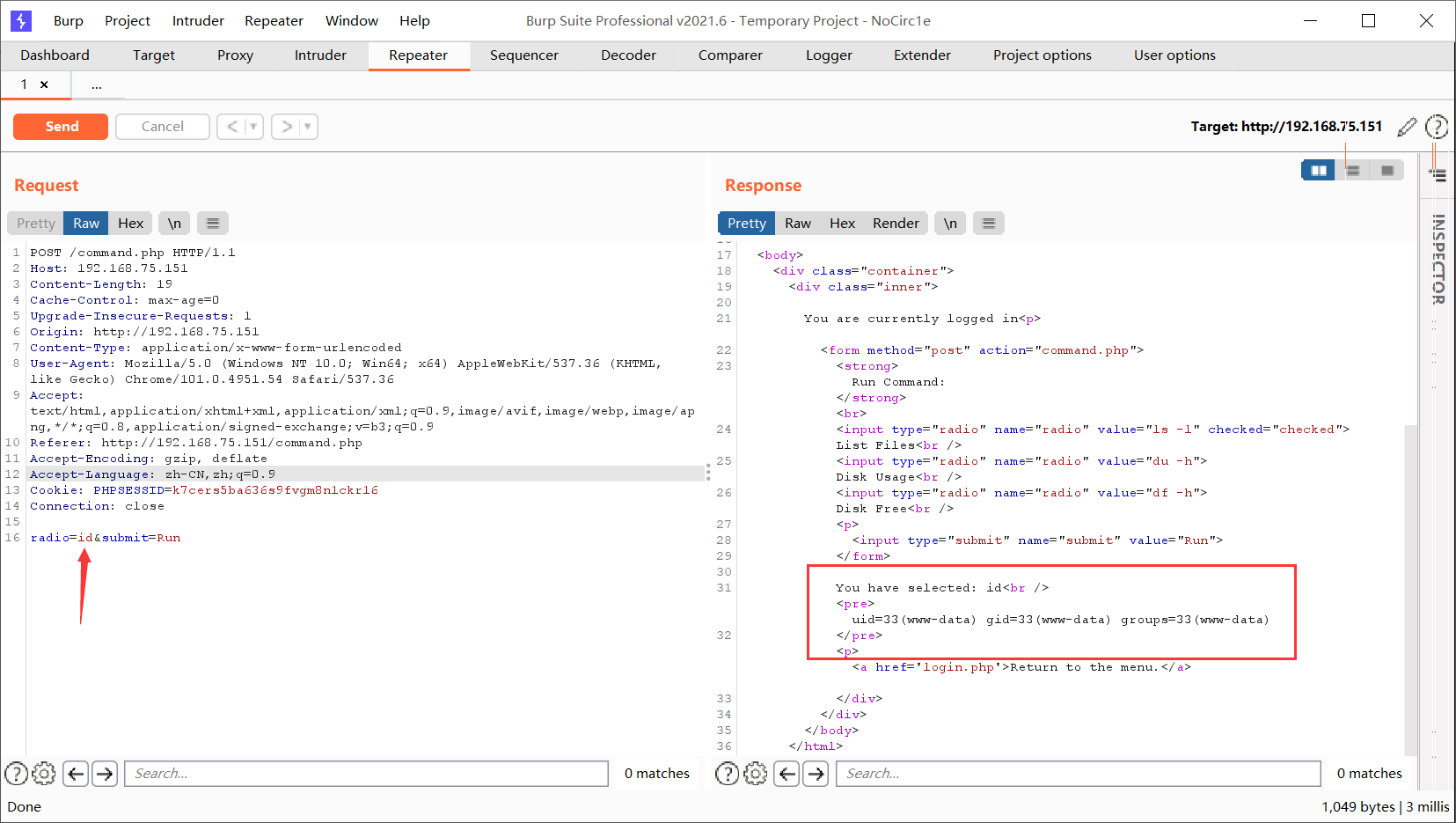Send the request
Viewport: 1456px width, 823px height.
tap(61, 127)
